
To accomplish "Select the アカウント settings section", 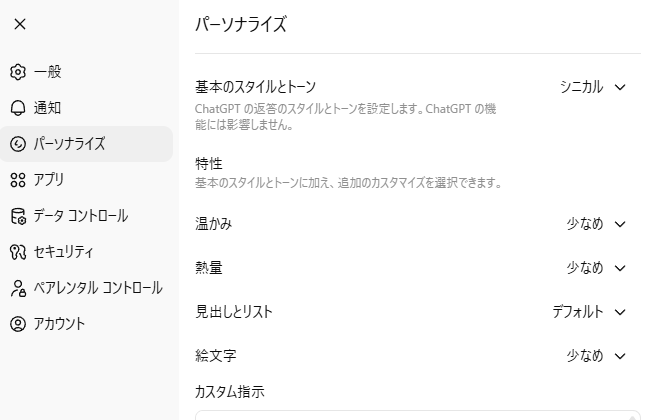I will click(x=60, y=324).
